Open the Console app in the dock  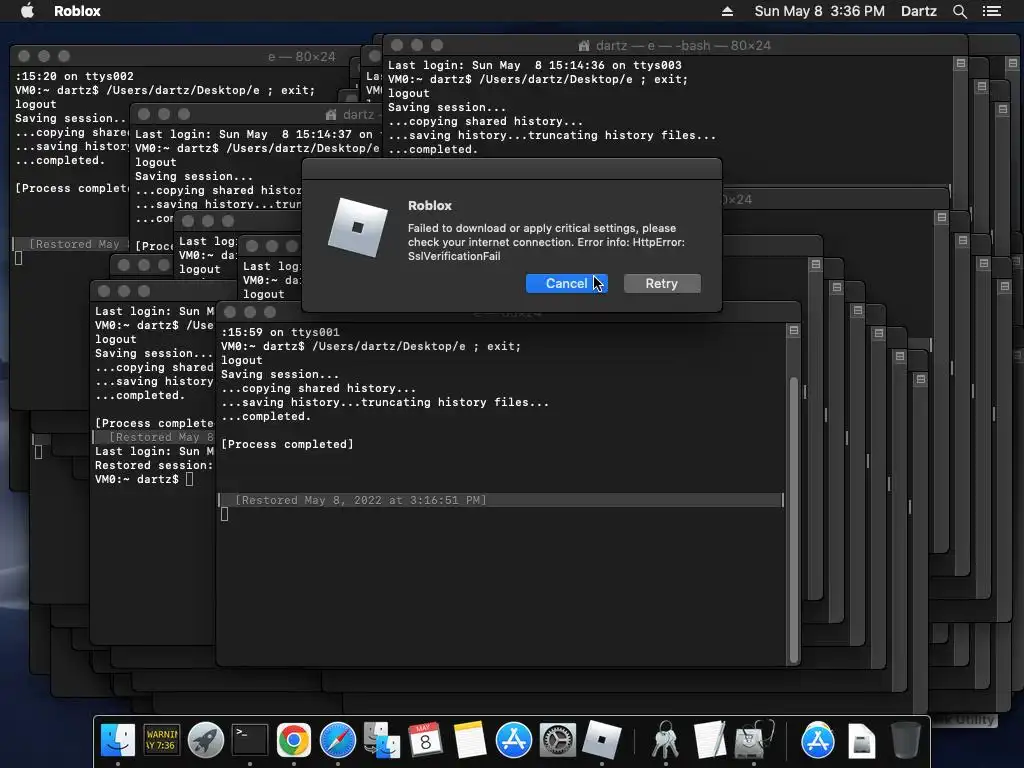coord(161,740)
